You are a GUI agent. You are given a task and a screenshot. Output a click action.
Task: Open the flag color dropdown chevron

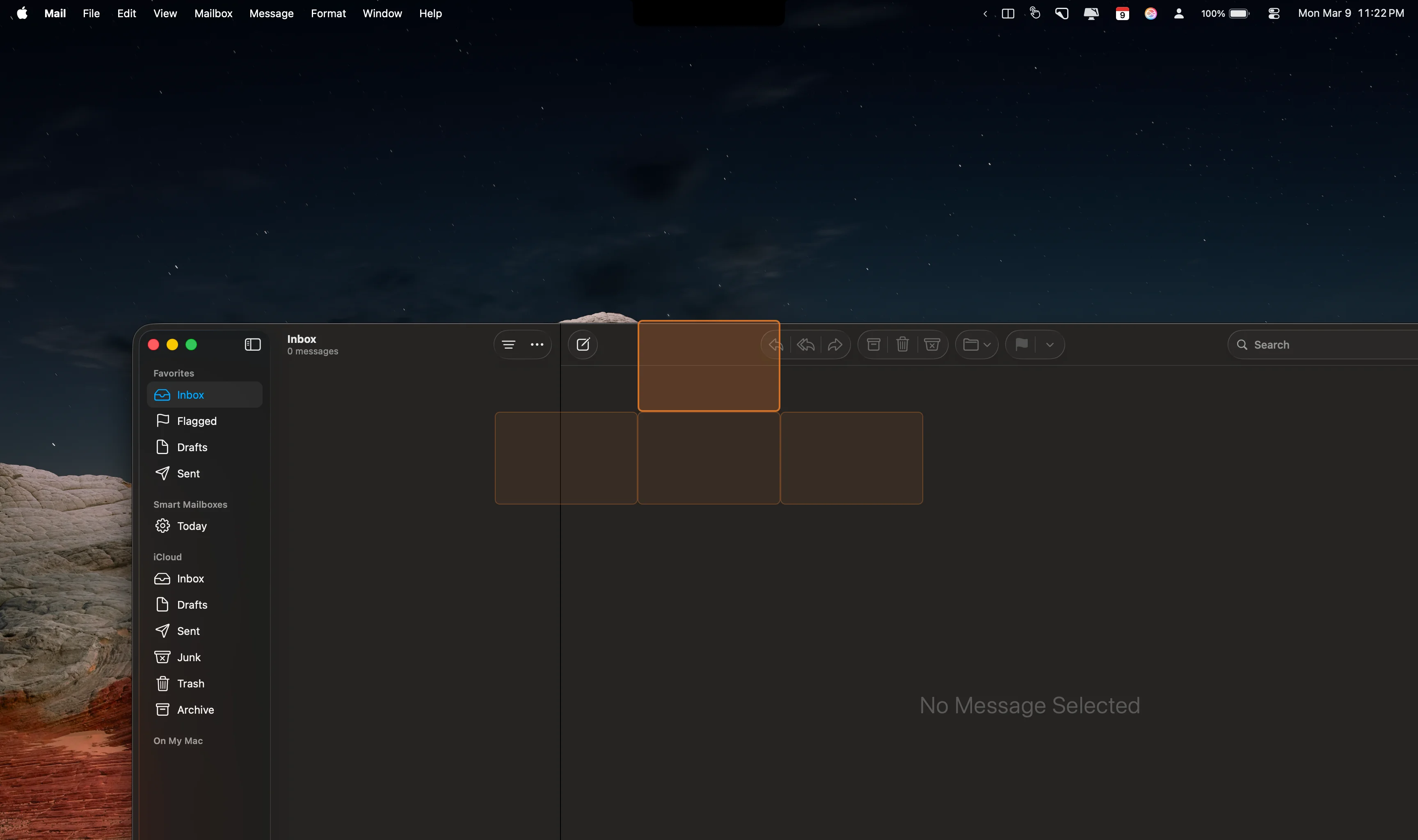pyautogui.click(x=1050, y=344)
